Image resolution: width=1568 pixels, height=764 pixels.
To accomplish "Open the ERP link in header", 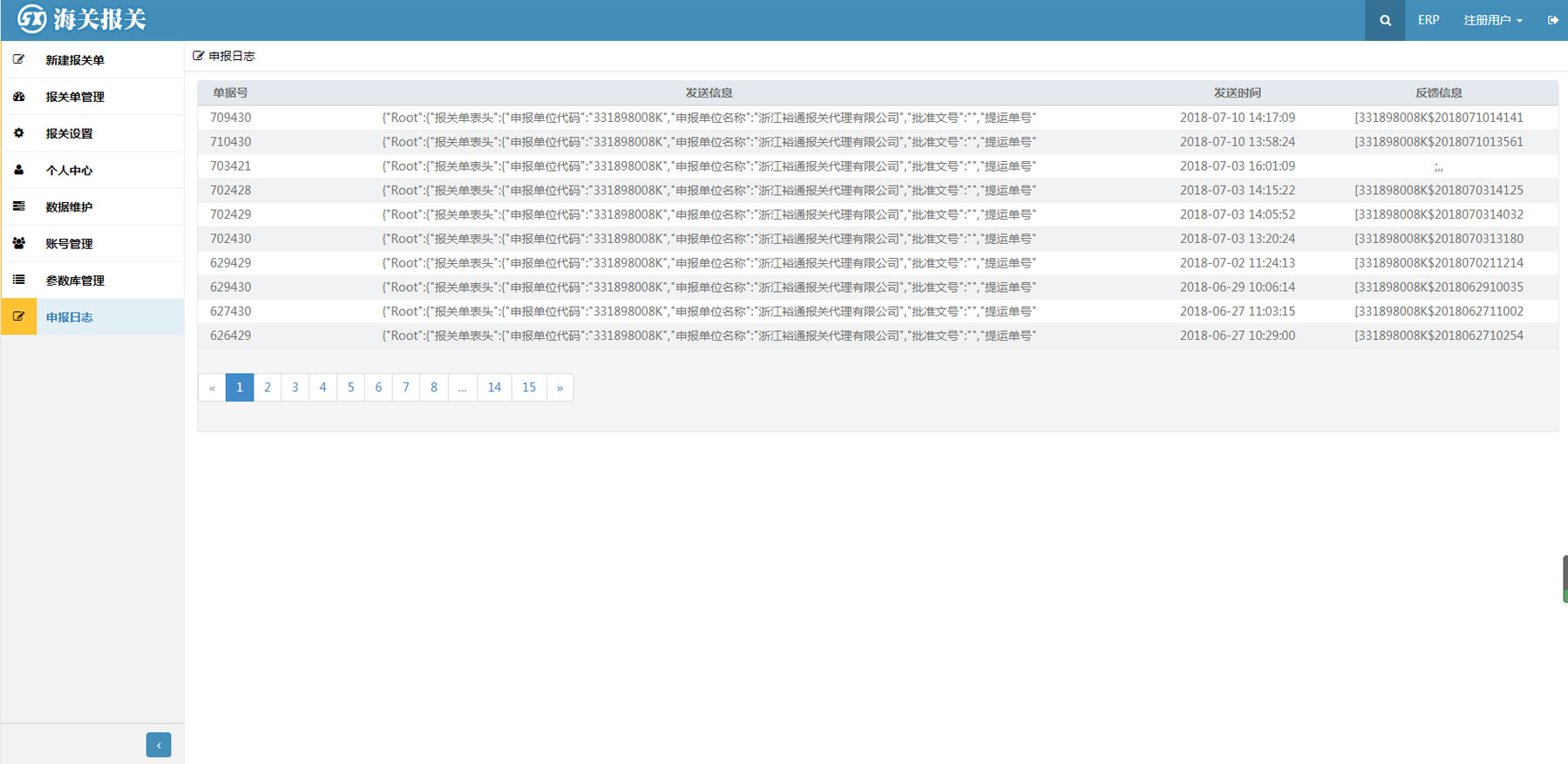I will point(1428,20).
